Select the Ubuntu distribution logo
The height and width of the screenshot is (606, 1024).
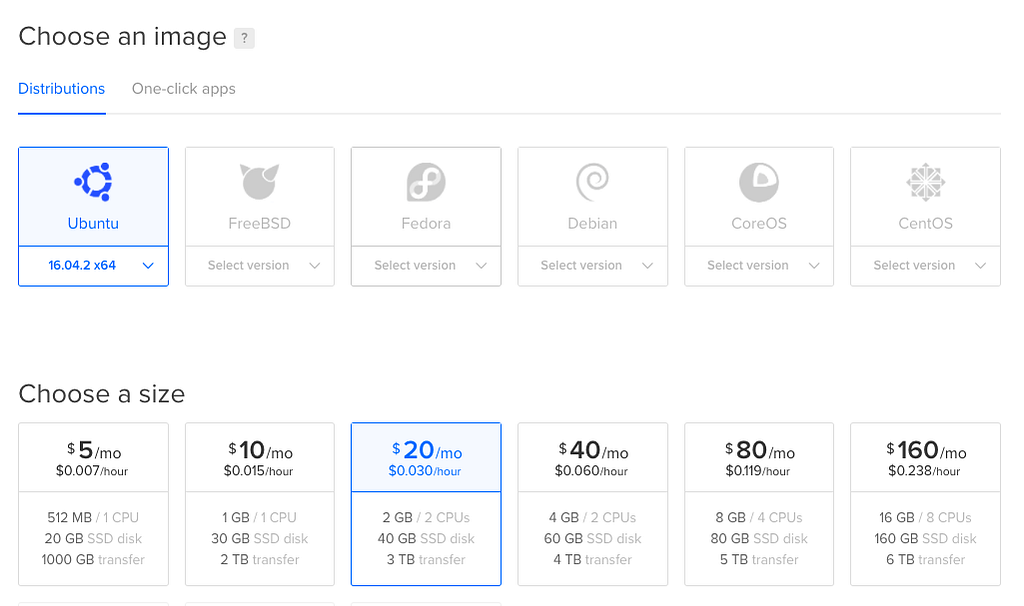[x=93, y=182]
